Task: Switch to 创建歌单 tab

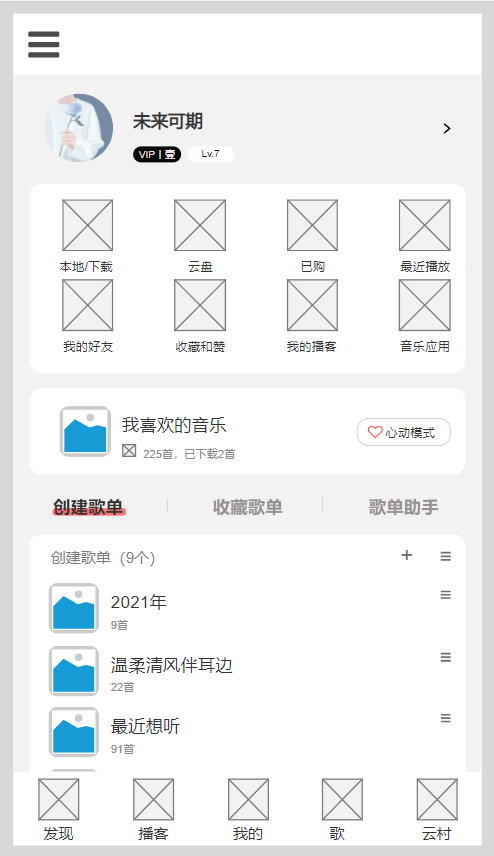Action: 88,507
